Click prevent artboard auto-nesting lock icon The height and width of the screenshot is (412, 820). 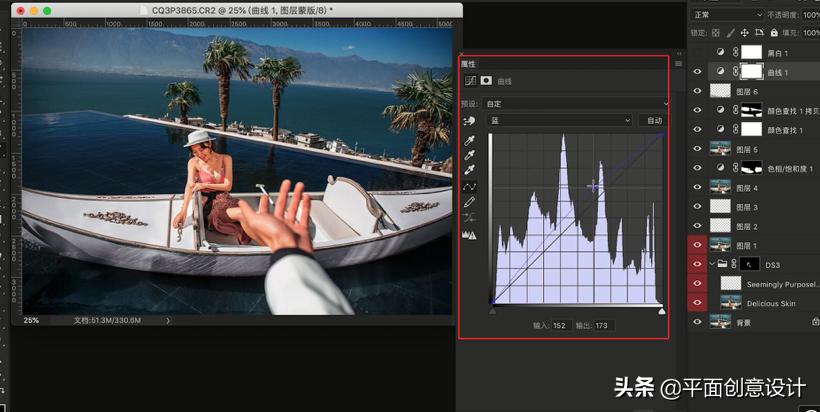(x=759, y=33)
